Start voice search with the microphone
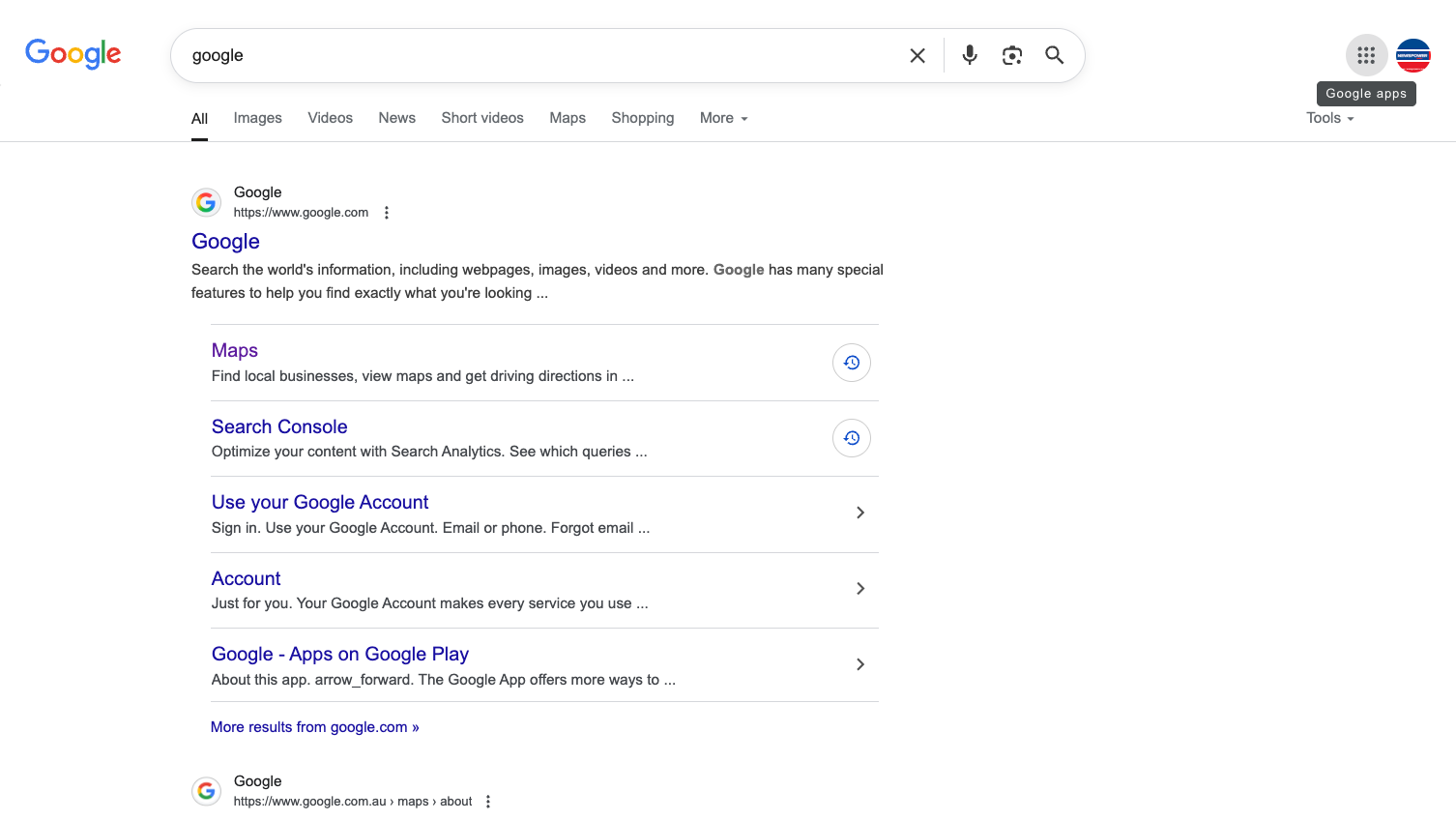This screenshot has height=821, width=1456. click(x=970, y=55)
